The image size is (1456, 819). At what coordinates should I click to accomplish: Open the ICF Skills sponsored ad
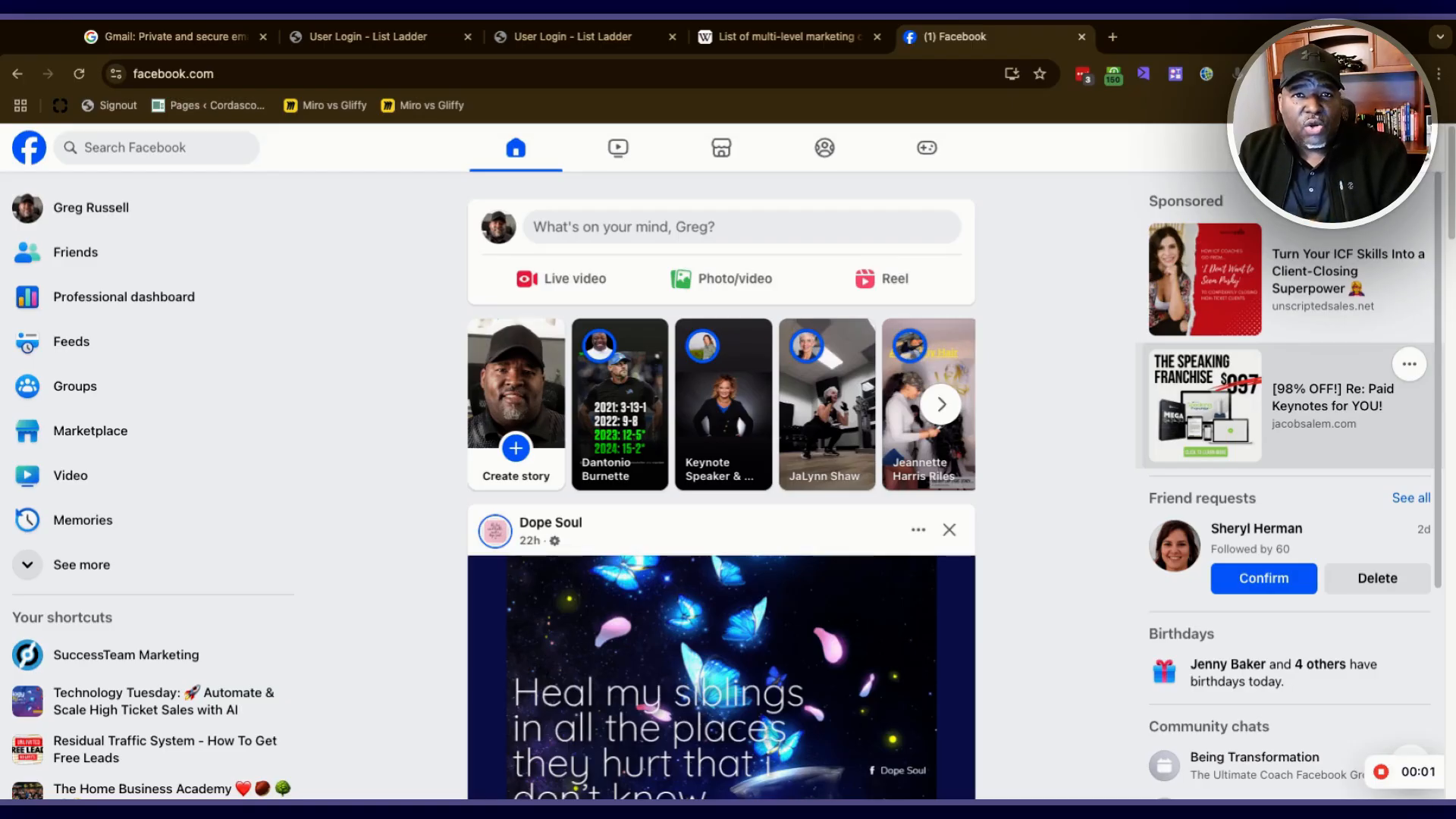[1289, 279]
